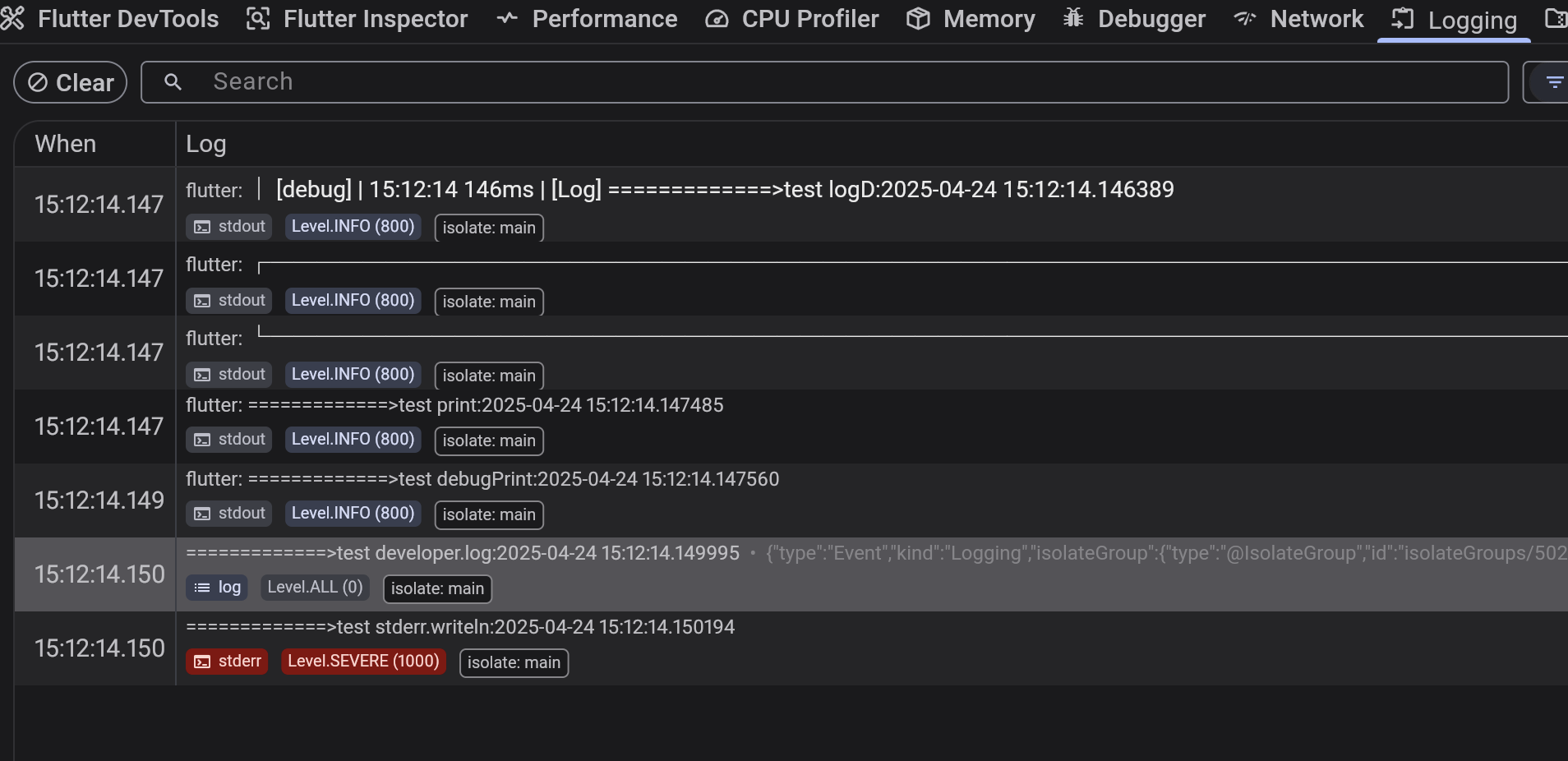This screenshot has width=1568, height=761.
Task: Click the Level.ALL (0) chip
Action: (315, 588)
